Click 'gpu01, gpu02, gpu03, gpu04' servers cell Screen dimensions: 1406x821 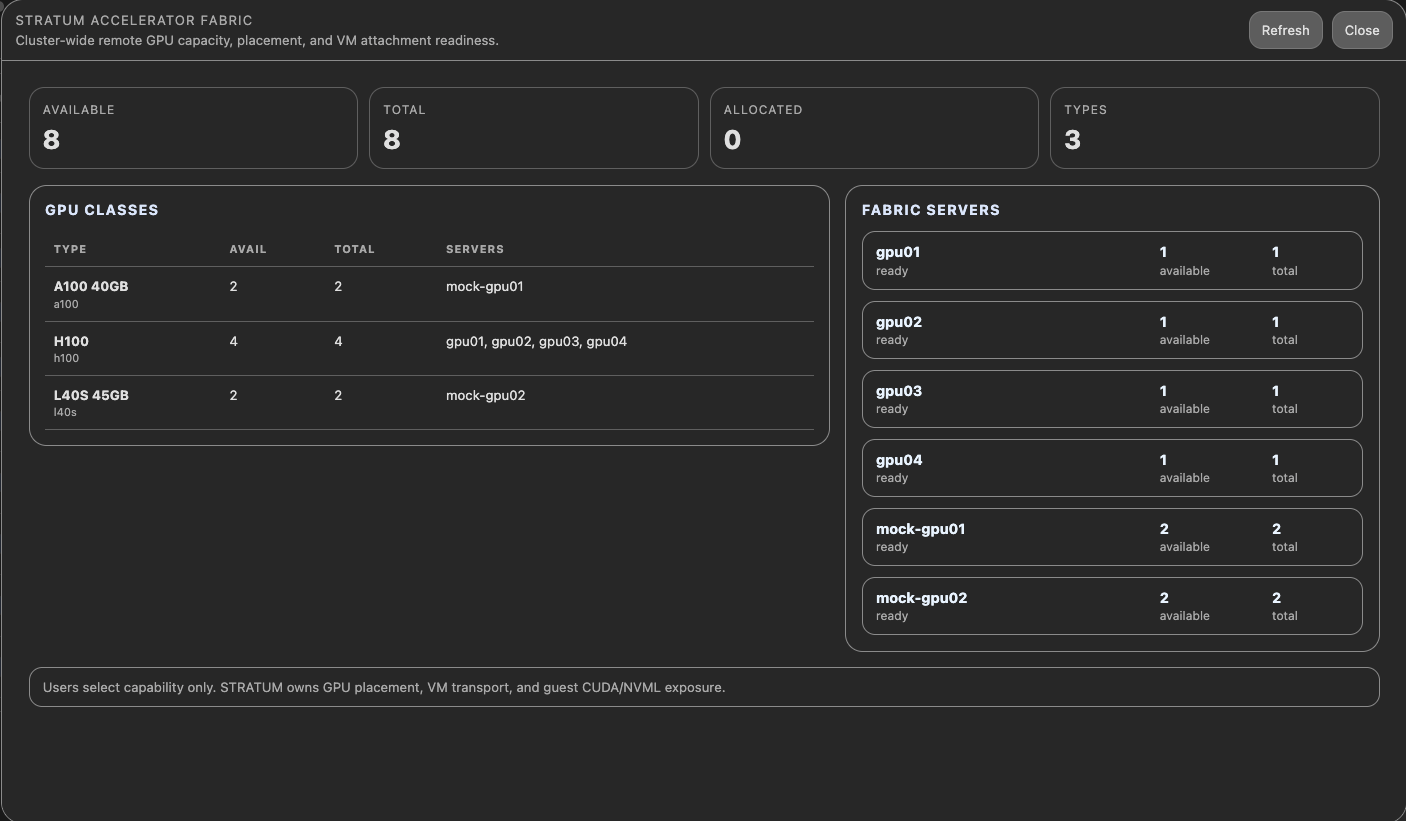536,341
